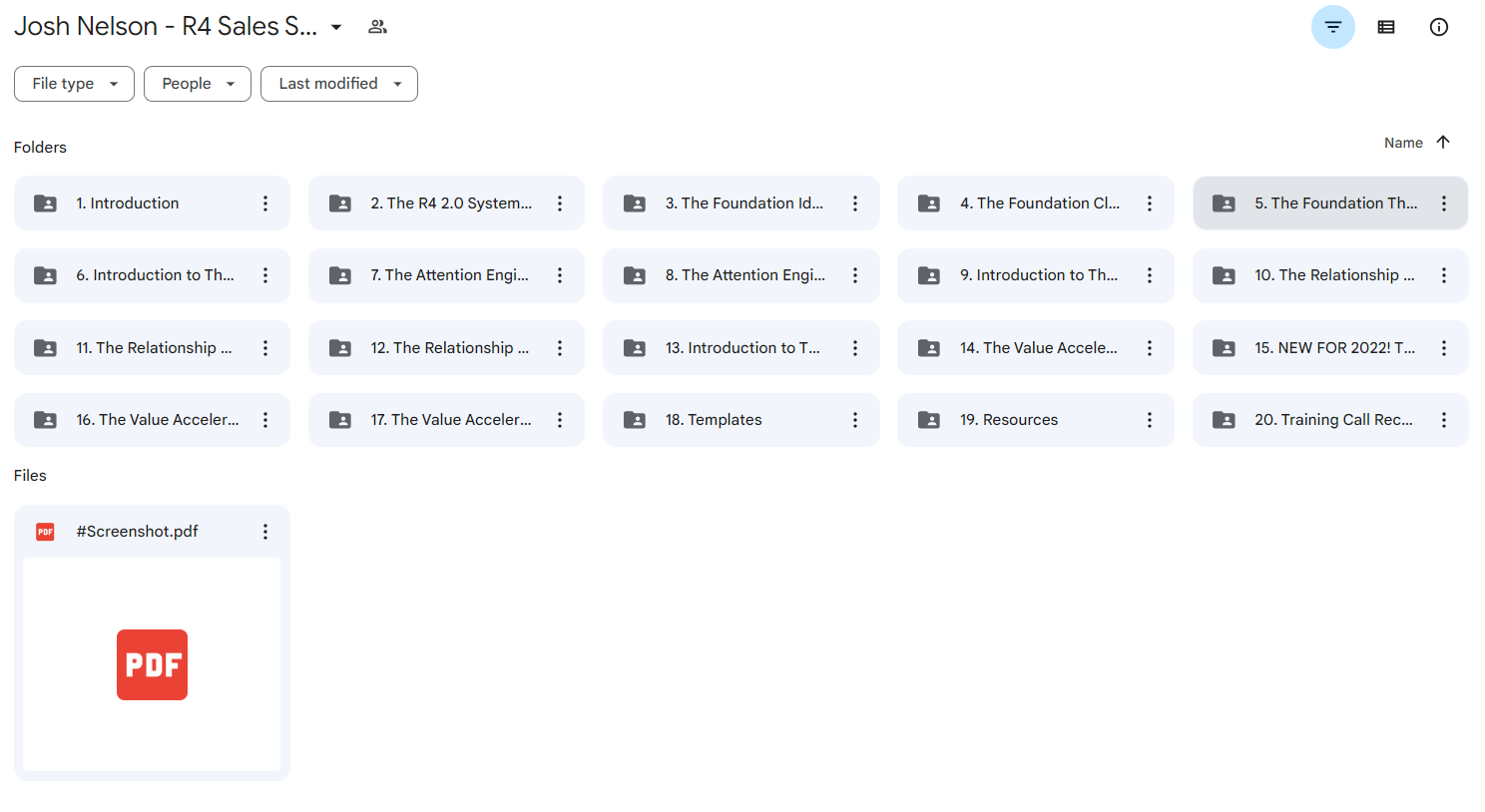Open the People filter dropdown
Viewport: 1485px width, 812px height.
pos(198,84)
